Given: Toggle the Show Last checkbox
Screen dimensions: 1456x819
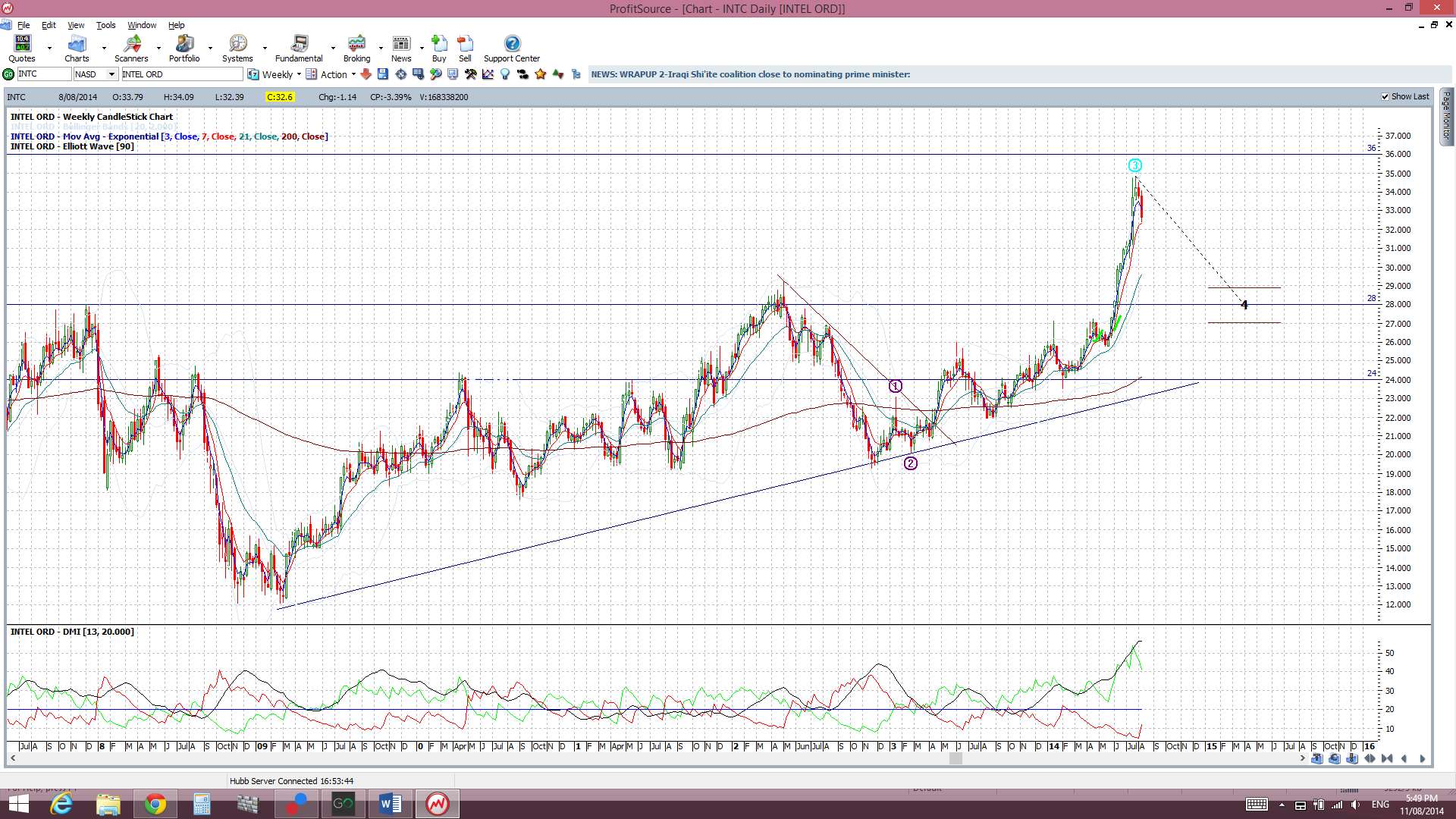Looking at the screenshot, I should coord(1385,97).
